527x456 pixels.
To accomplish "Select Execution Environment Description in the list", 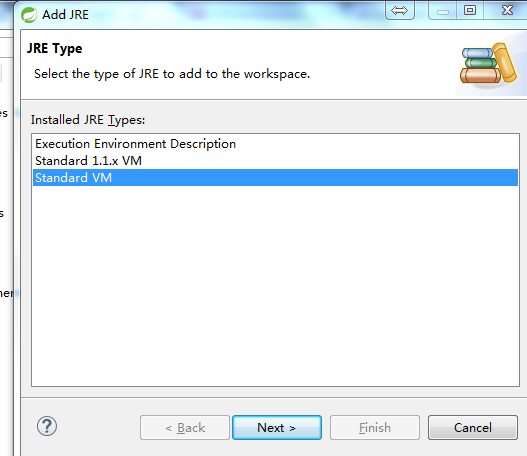I will (275, 144).
